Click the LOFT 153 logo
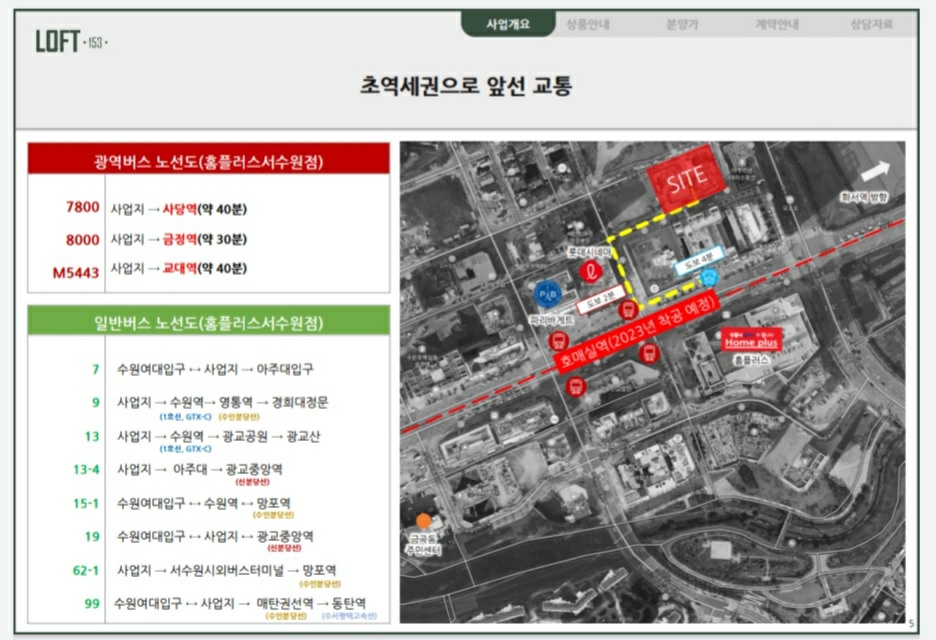 71,42
